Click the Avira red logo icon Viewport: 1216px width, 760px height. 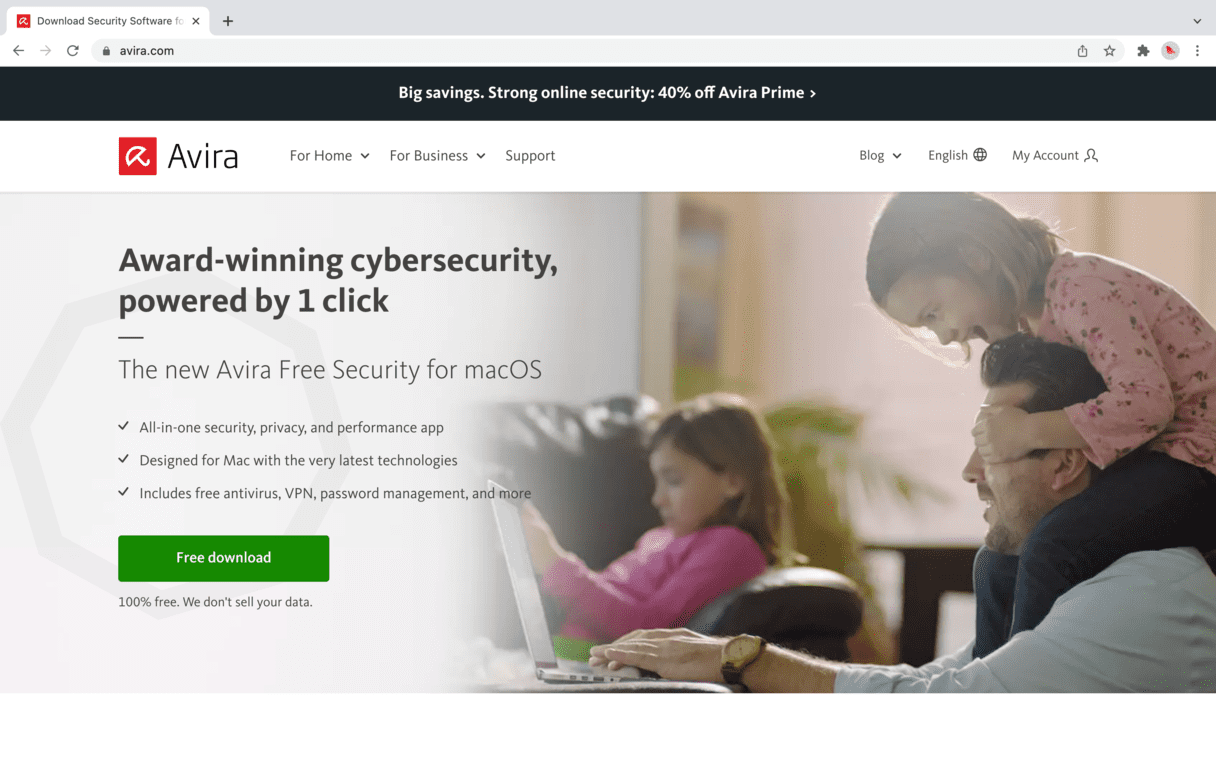137,156
